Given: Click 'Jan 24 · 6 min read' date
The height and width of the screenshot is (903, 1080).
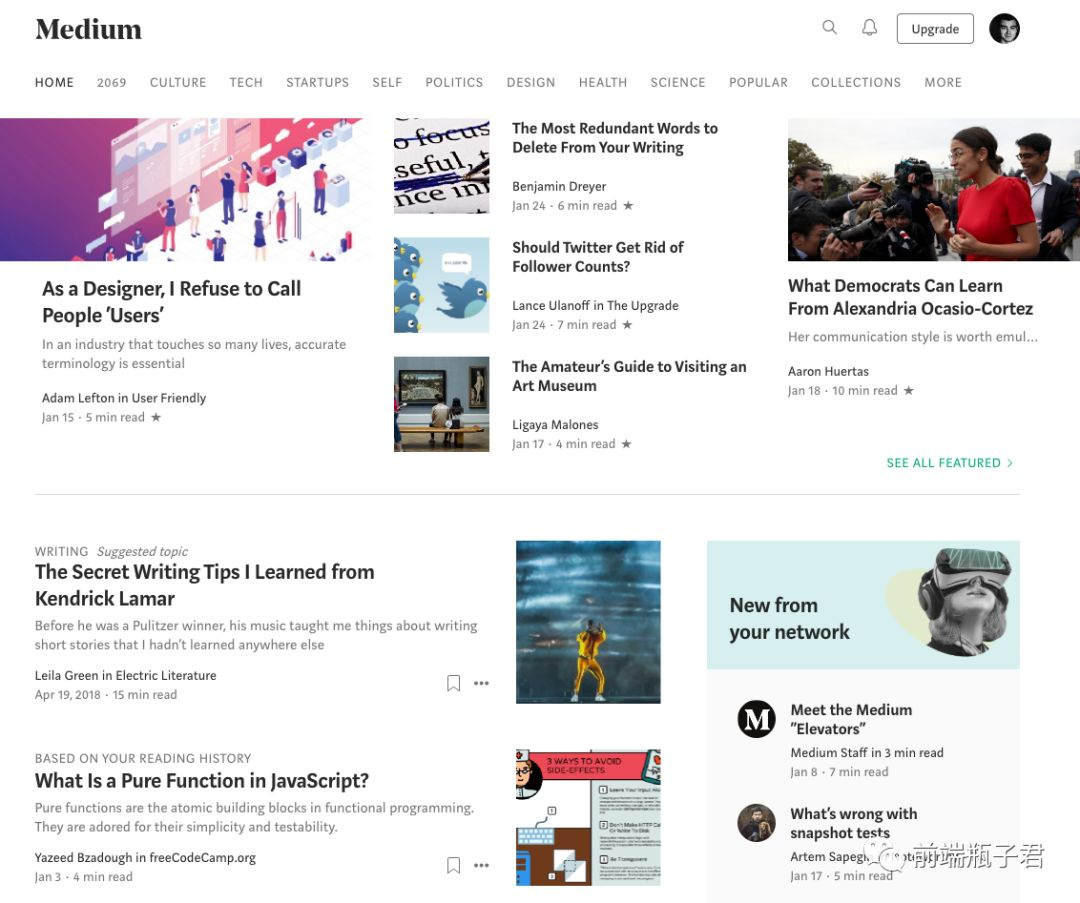Looking at the screenshot, I should coord(564,205).
